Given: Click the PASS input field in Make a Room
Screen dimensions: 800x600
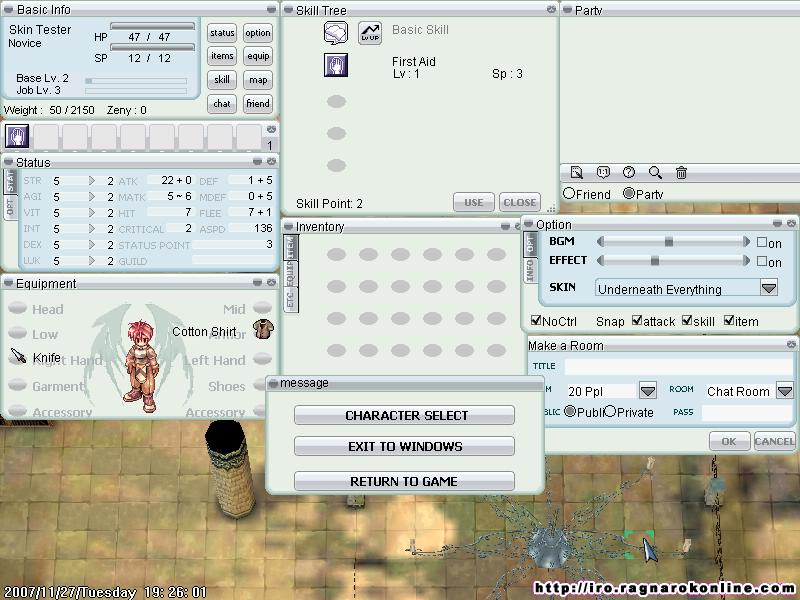Looking at the screenshot, I should [x=747, y=412].
